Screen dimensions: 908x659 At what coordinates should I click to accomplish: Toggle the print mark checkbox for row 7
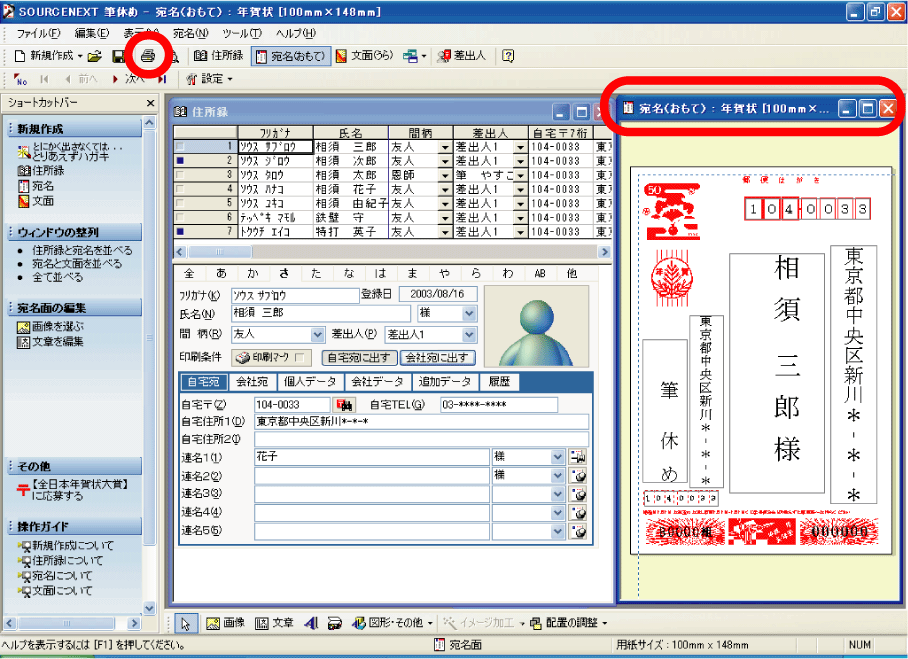pos(180,232)
